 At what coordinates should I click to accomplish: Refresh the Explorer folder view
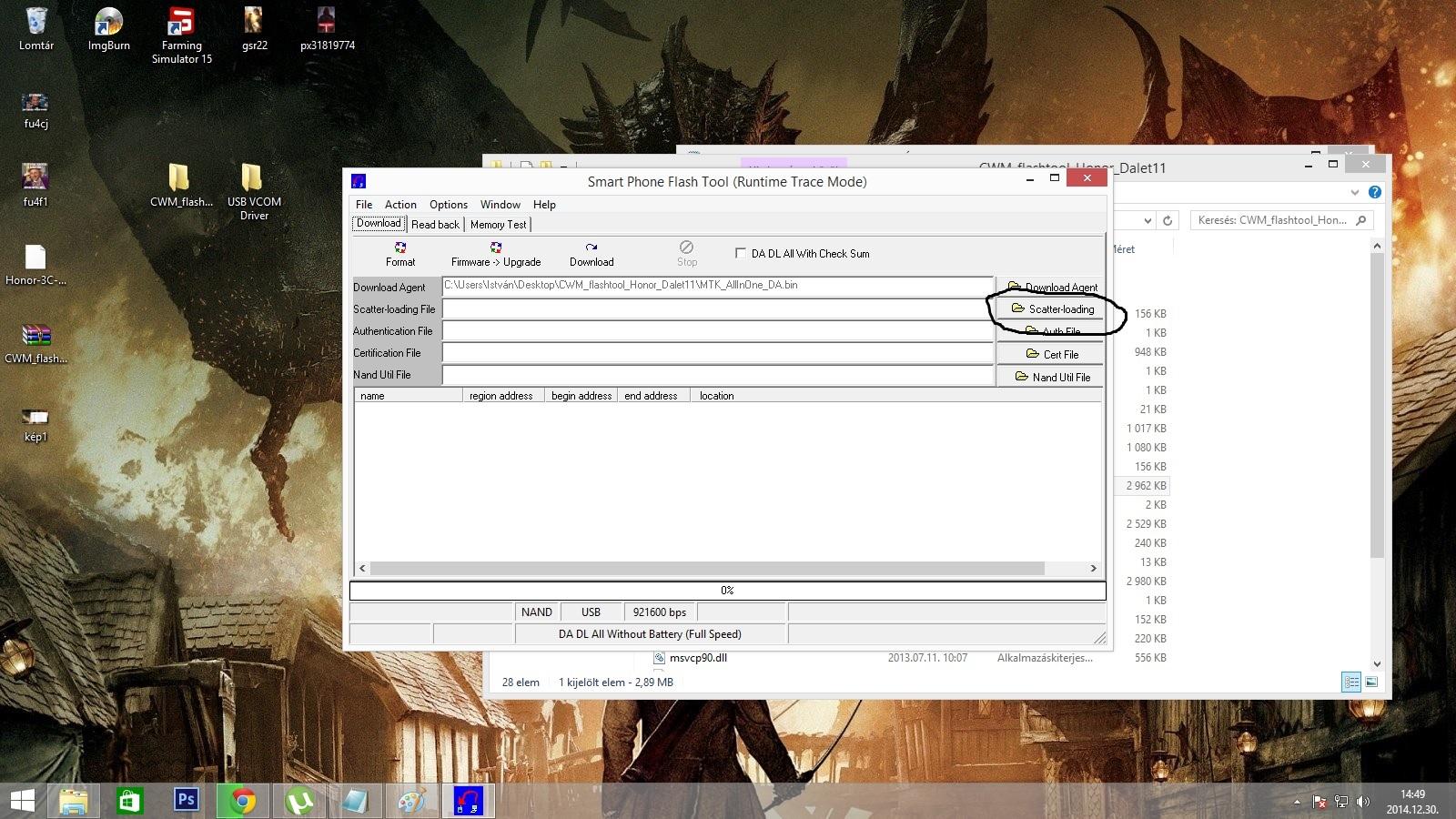pos(1168,220)
